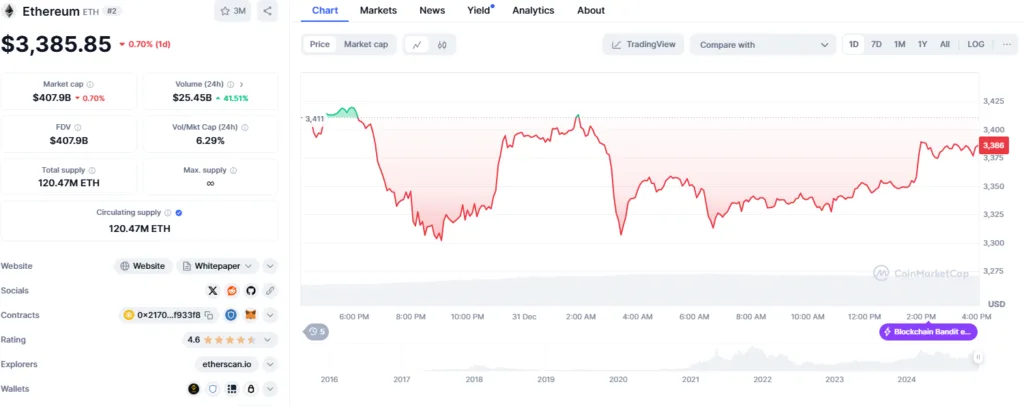The height and width of the screenshot is (406, 1024).
Task: Click the Max. supply info icon
Action: point(234,170)
